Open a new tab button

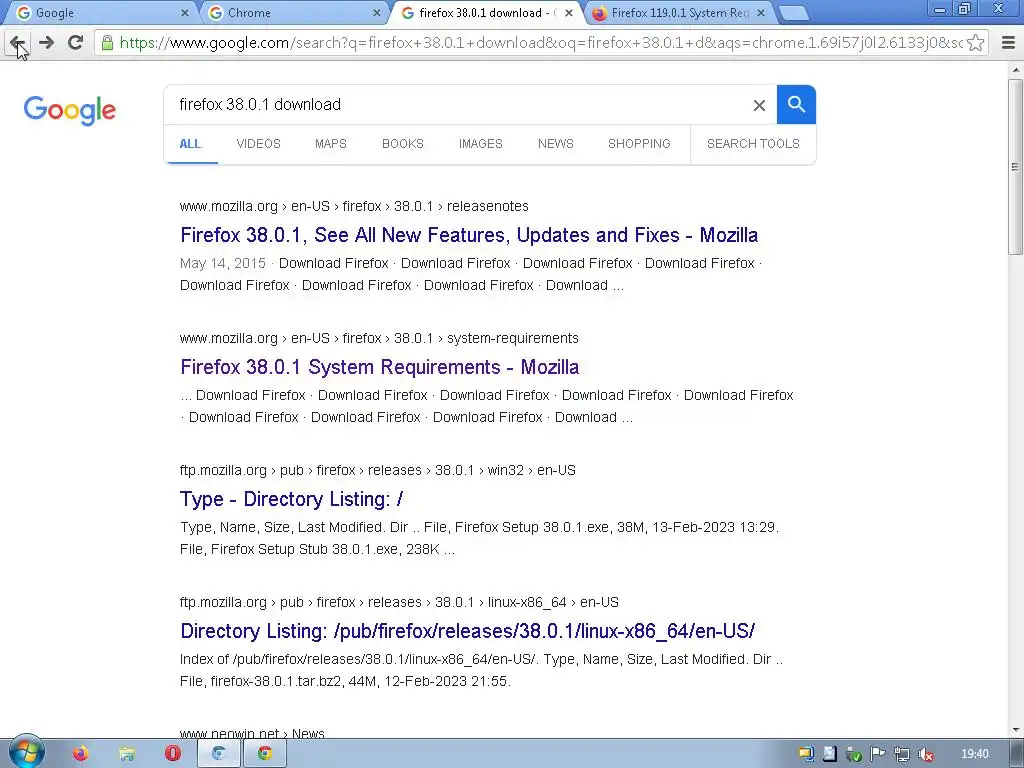794,13
